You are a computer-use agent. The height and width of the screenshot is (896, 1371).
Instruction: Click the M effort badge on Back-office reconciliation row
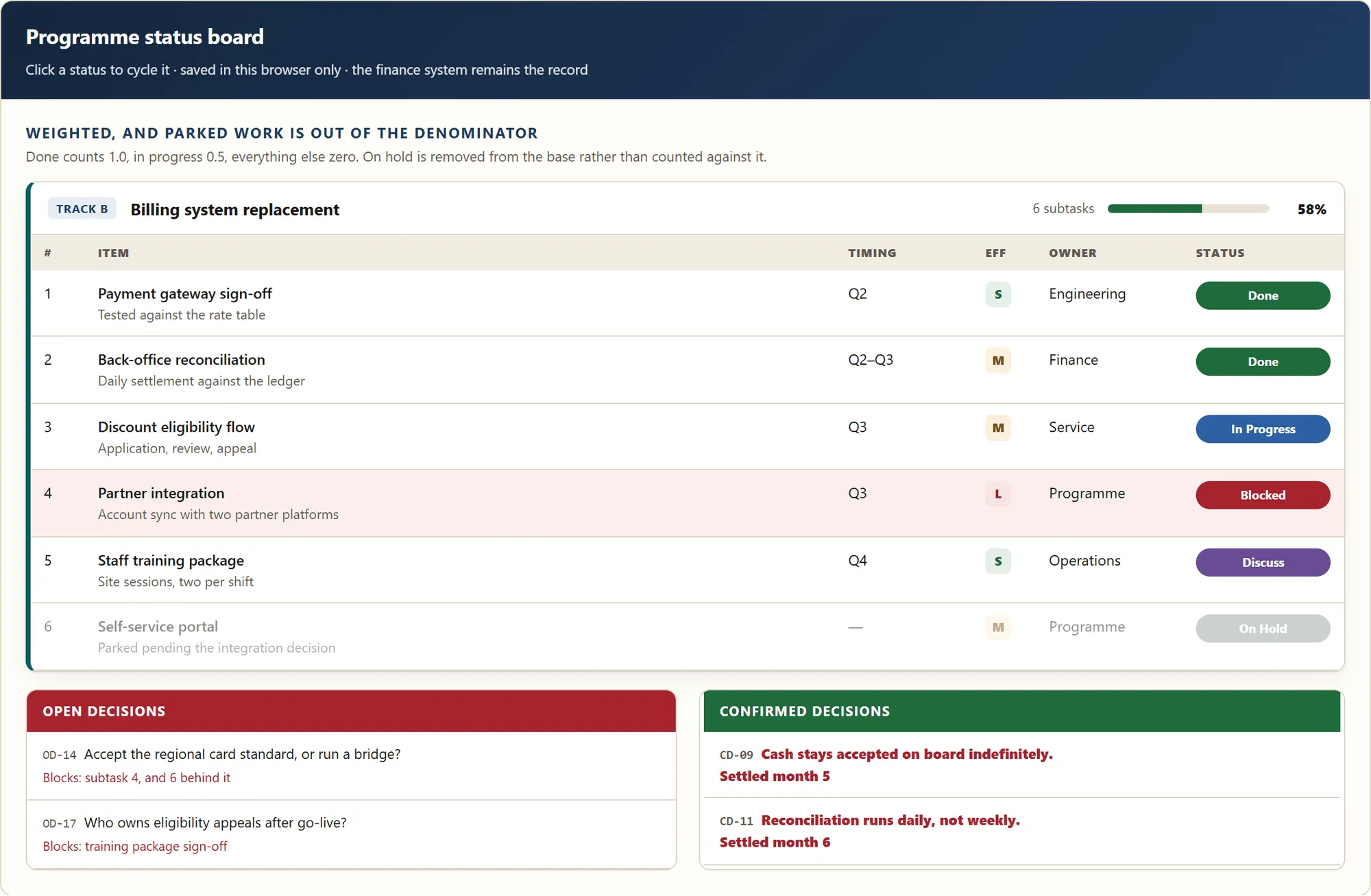click(998, 361)
